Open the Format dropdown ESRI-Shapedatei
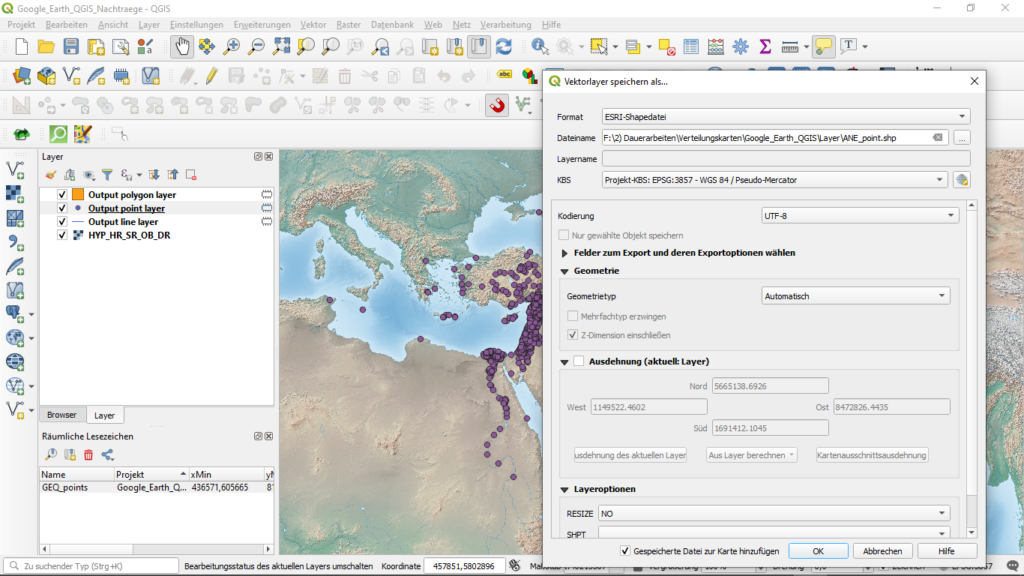The width and height of the screenshot is (1024, 576). (785, 117)
